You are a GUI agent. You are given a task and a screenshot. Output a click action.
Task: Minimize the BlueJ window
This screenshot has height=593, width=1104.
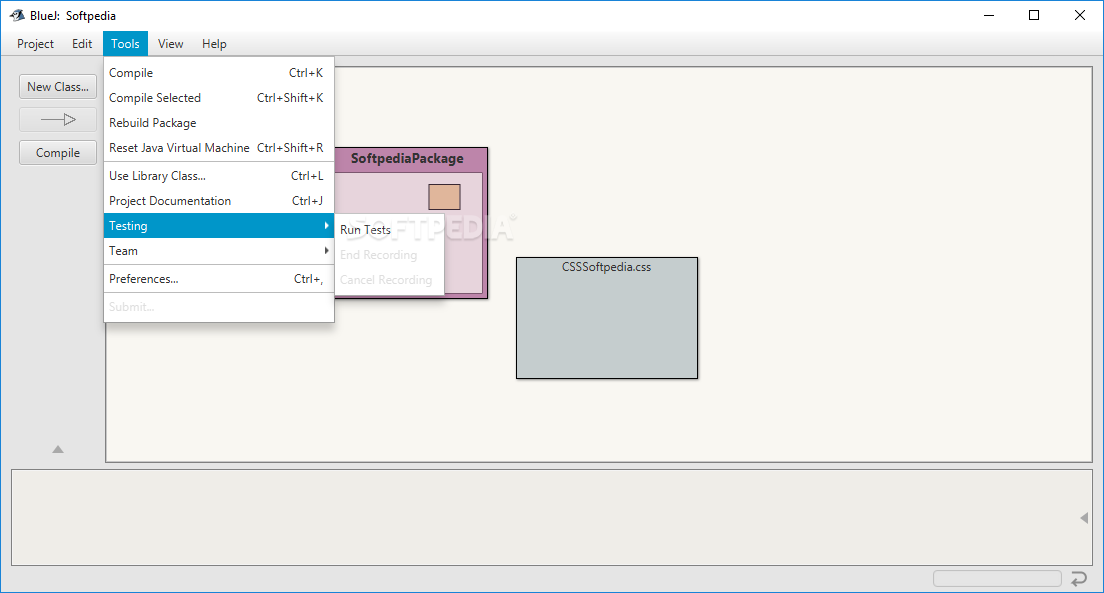[x=989, y=15]
